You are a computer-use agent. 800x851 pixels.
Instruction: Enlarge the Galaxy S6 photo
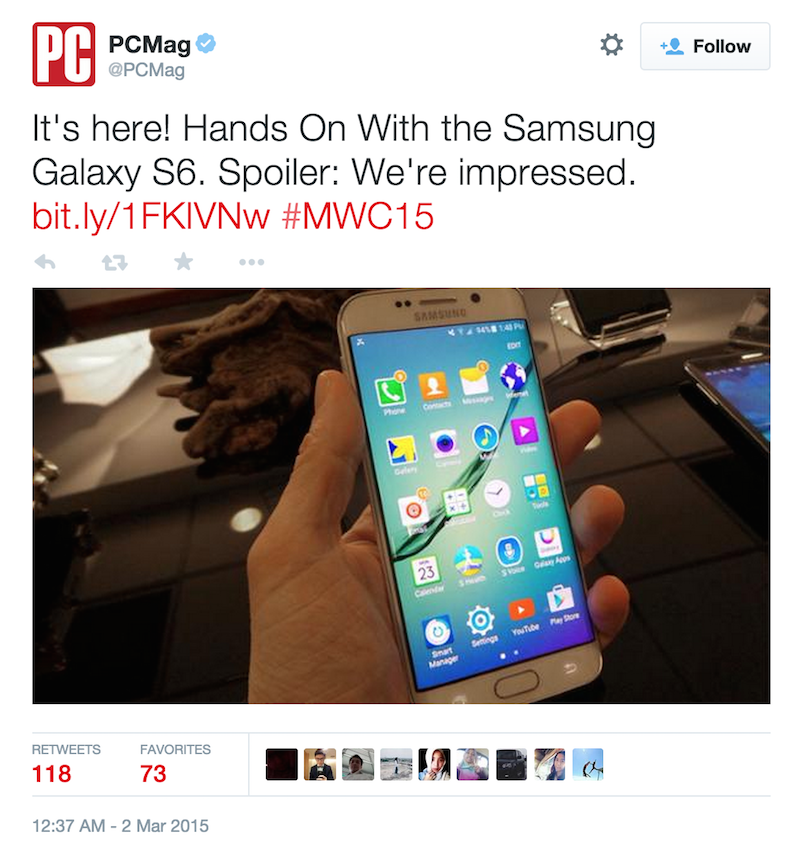coord(401,496)
